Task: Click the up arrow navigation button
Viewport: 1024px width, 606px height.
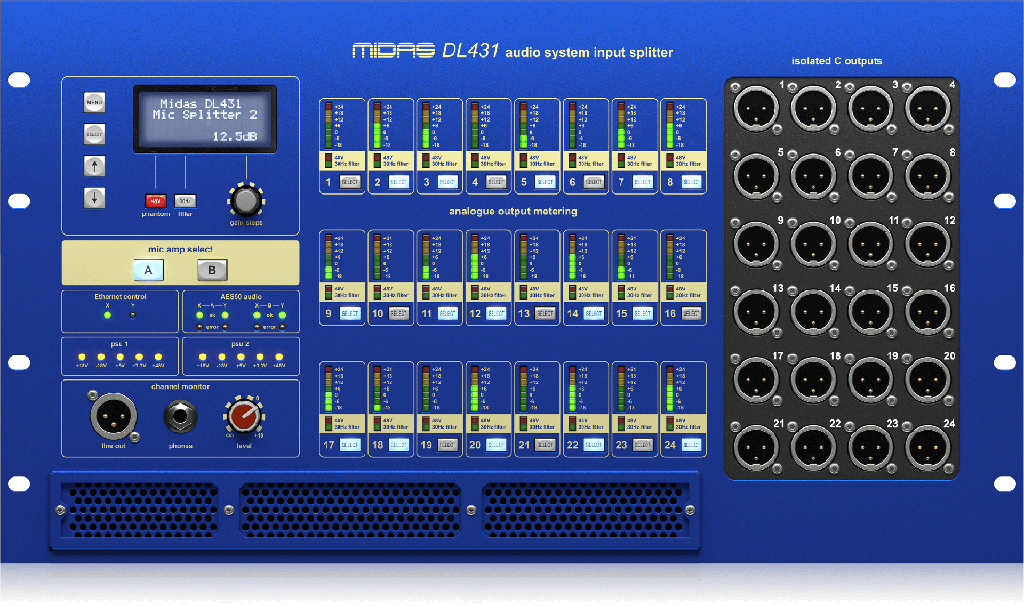Action: (95, 166)
